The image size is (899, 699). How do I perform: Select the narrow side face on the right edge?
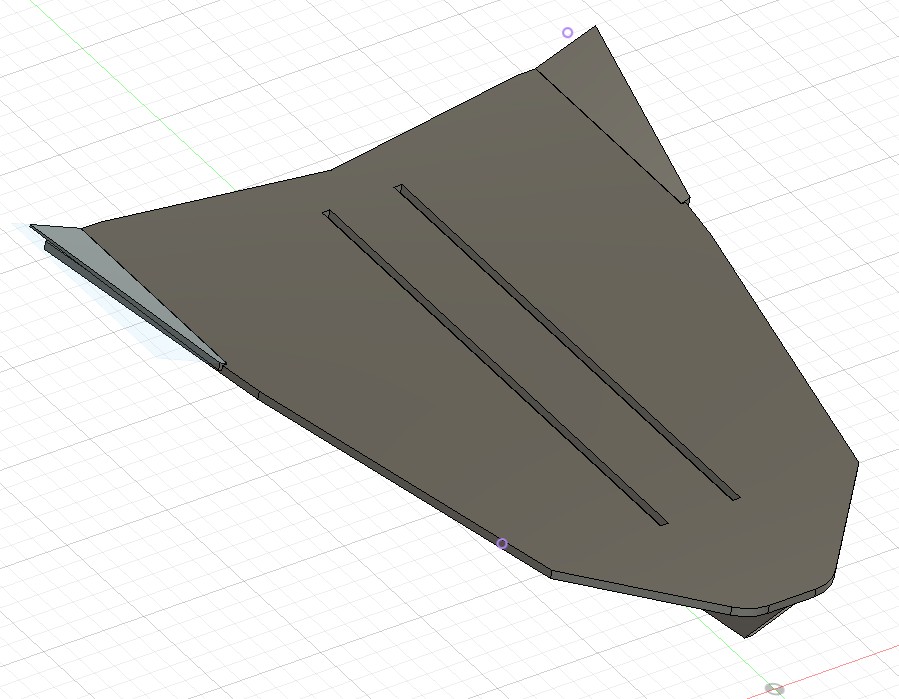pyautogui.click(x=846, y=520)
